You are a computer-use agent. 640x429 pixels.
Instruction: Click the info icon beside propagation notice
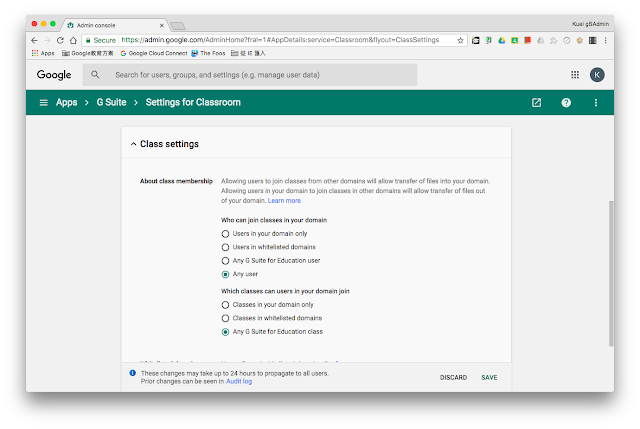coord(133,373)
